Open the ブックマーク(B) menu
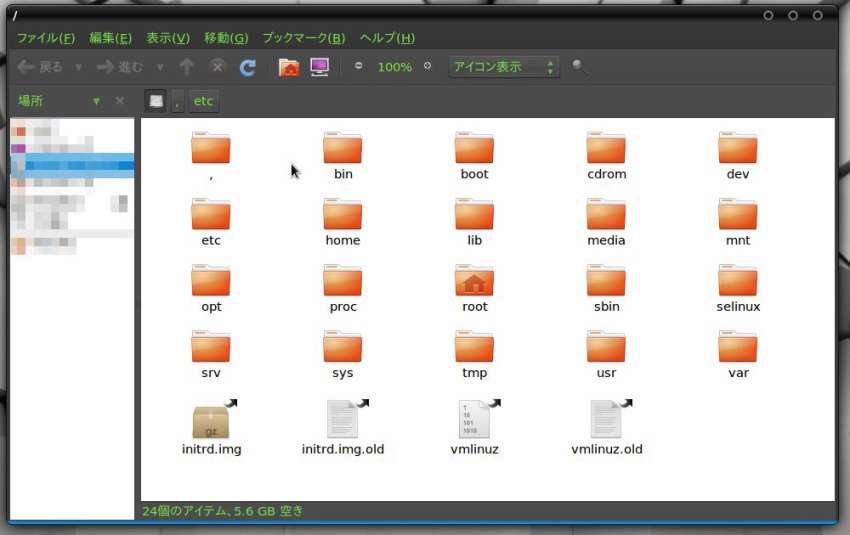 [304, 38]
